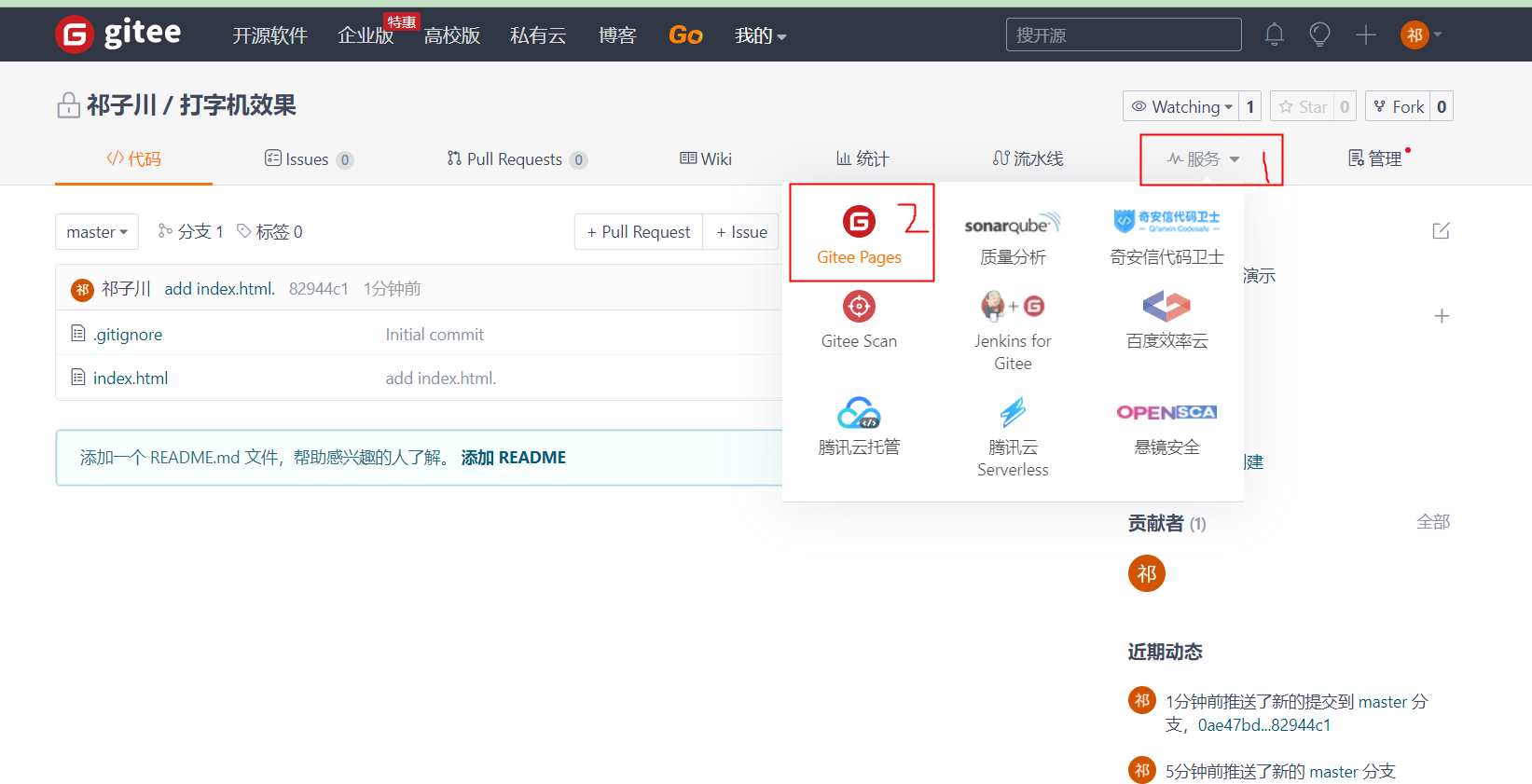Click the + Issue button
The width and height of the screenshot is (1532, 784).
coord(741,231)
